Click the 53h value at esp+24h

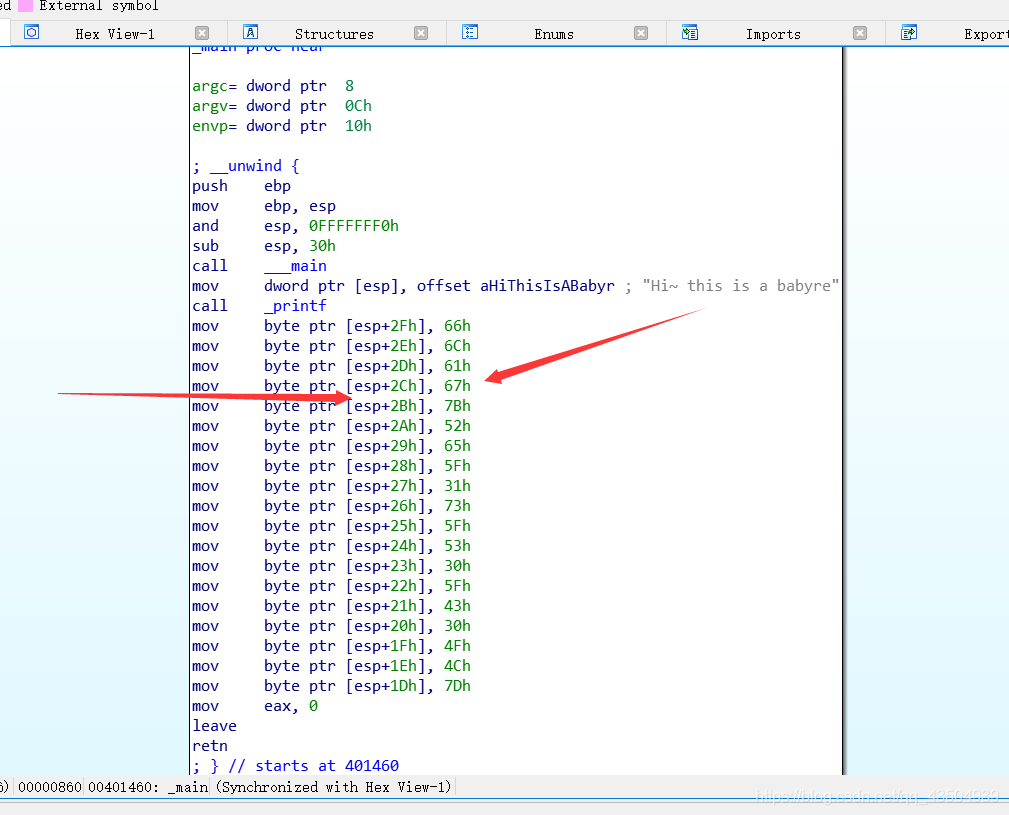click(458, 545)
